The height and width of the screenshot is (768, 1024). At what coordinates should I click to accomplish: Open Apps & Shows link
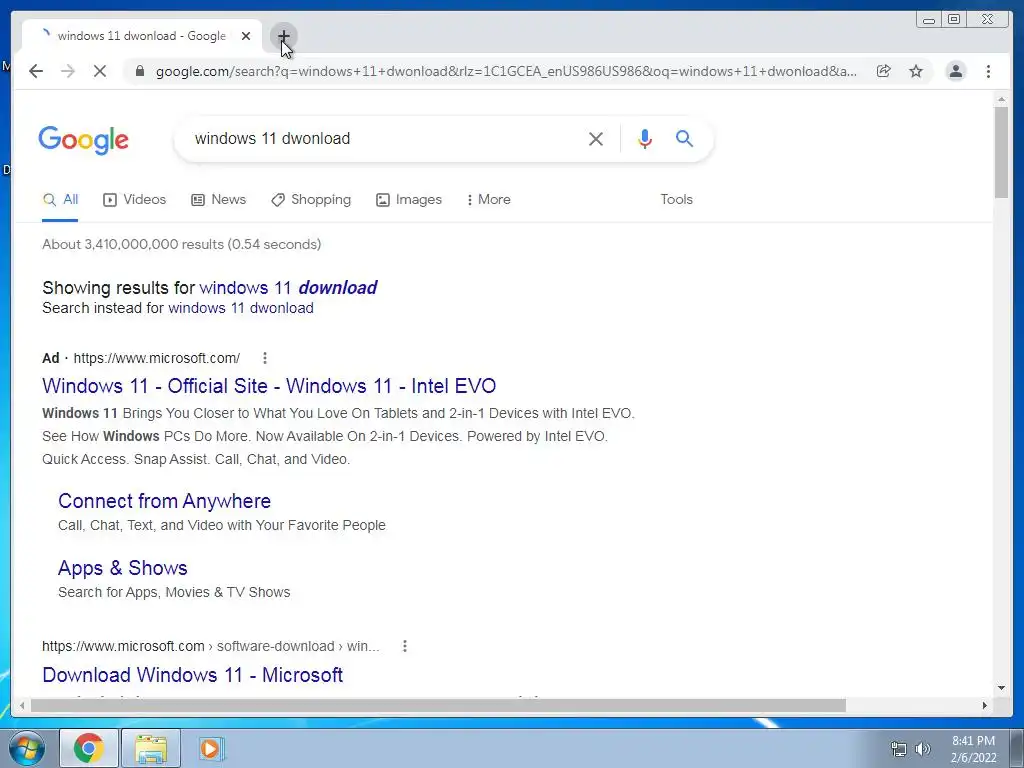coord(123,568)
